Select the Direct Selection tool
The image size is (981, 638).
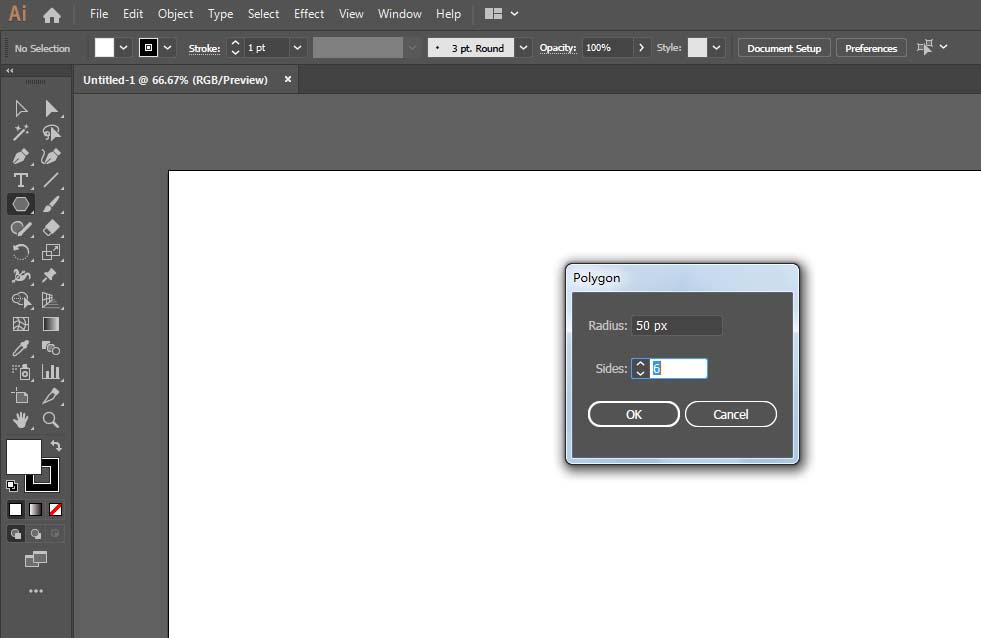coord(51,109)
